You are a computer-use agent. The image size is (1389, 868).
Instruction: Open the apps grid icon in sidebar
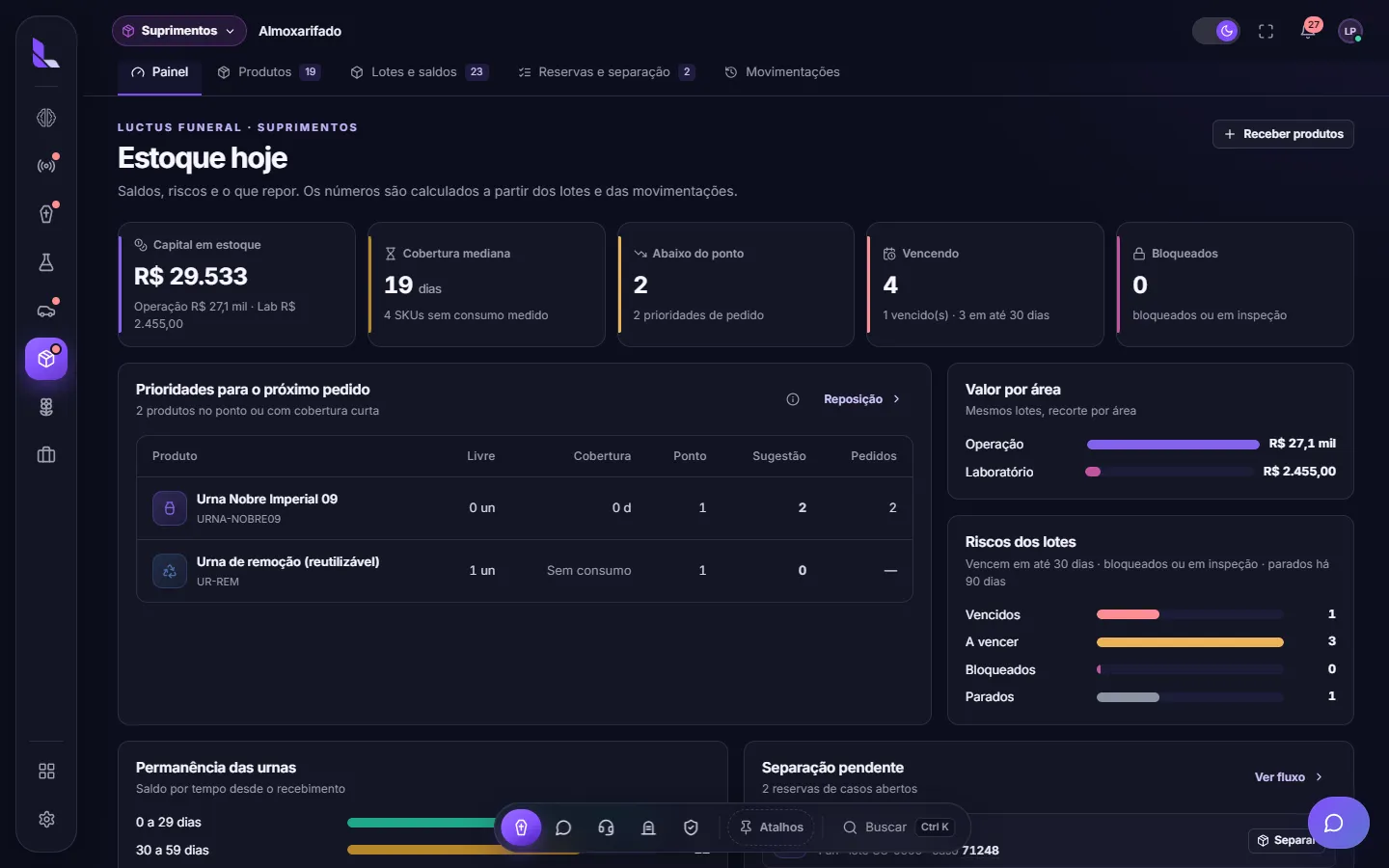click(46, 772)
